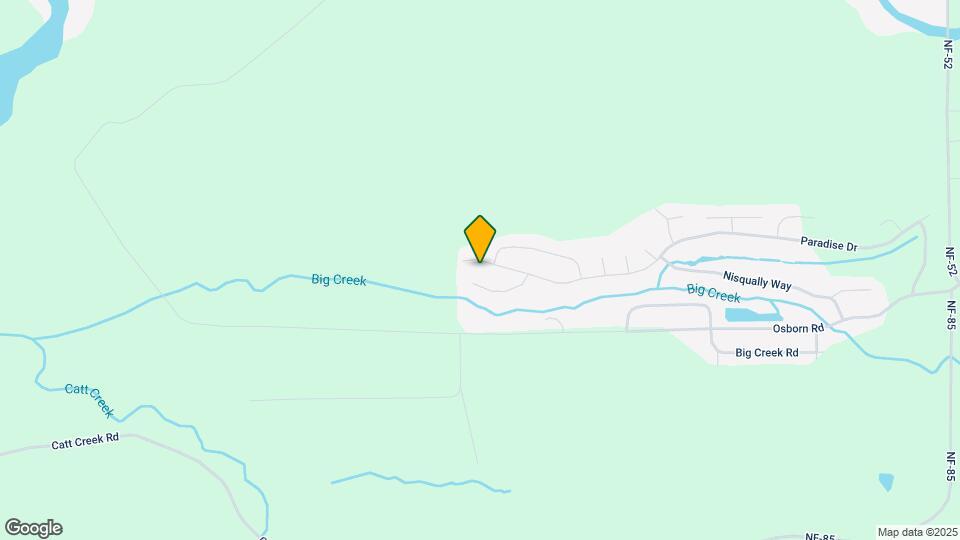Click the top NF-52 highway label
The width and height of the screenshot is (960, 540).
948,54
